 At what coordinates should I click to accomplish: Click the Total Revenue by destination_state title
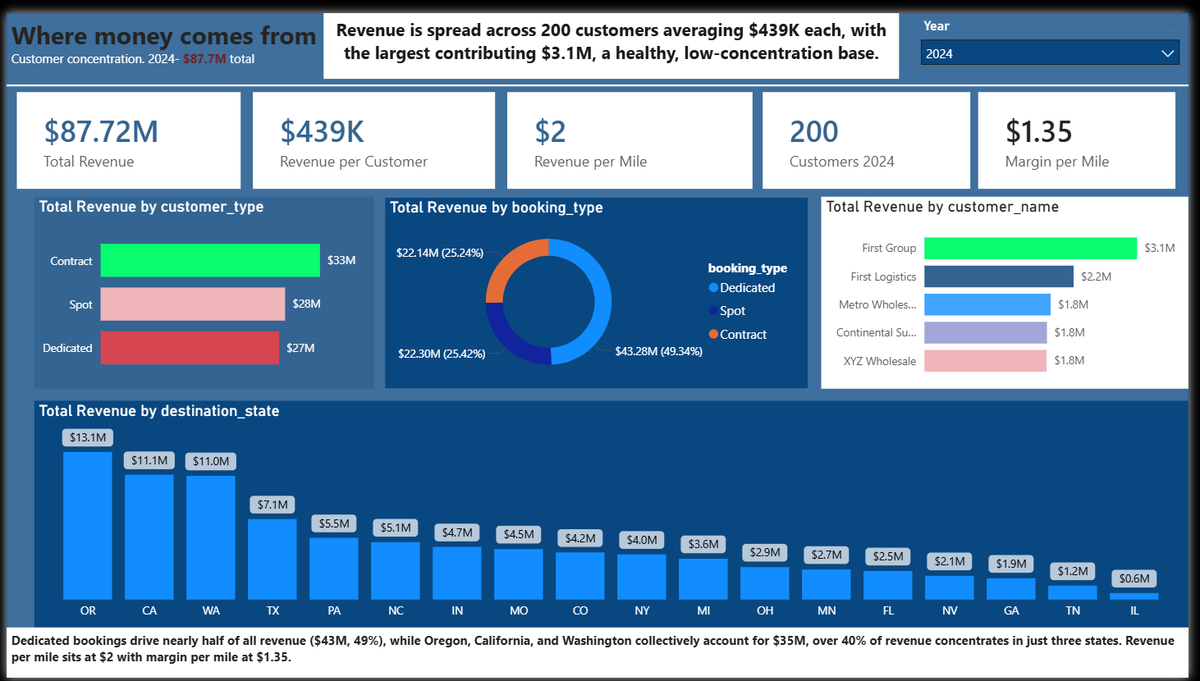159,410
